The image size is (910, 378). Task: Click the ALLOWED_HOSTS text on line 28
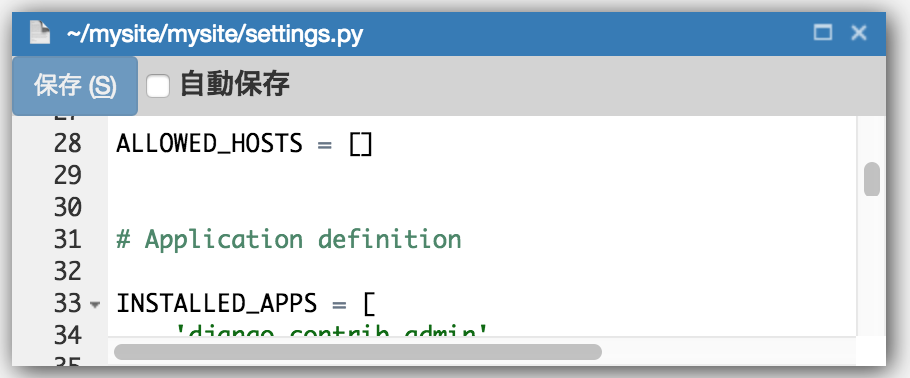pyautogui.click(x=210, y=143)
